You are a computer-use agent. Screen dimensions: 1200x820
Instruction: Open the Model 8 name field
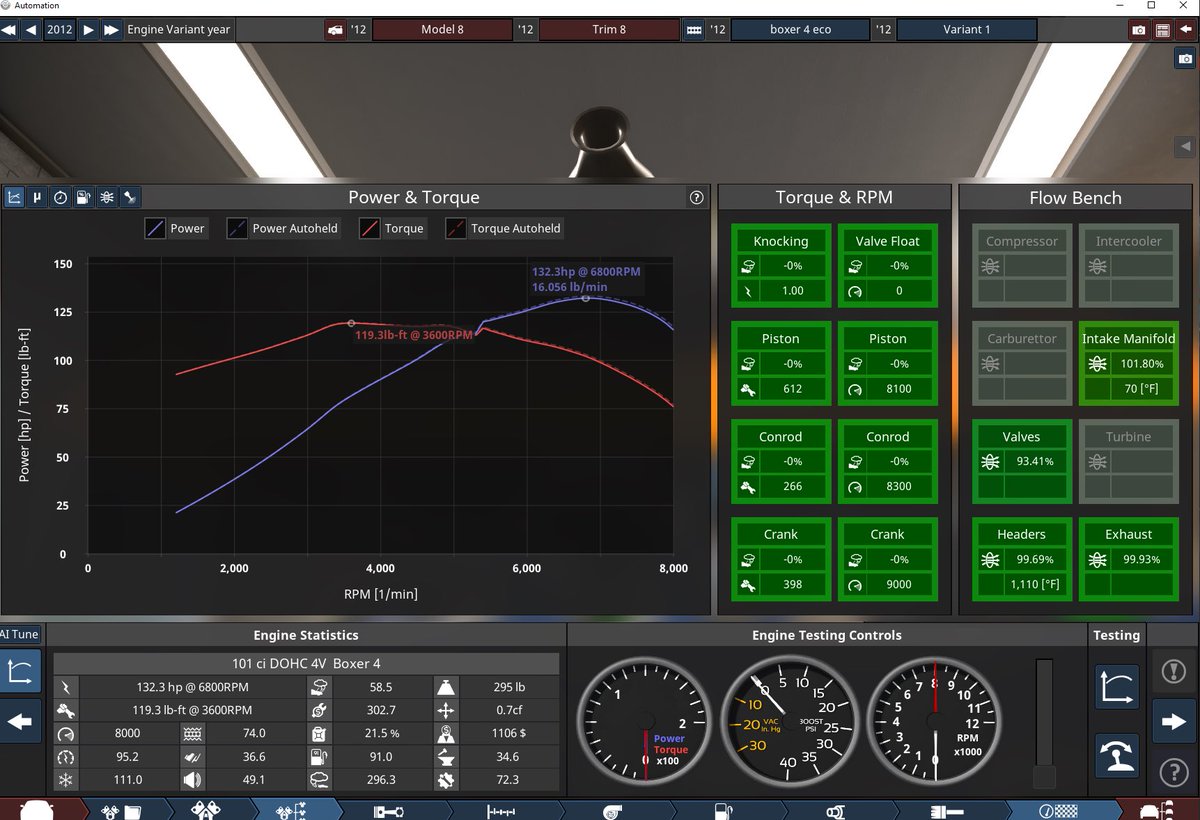point(442,30)
